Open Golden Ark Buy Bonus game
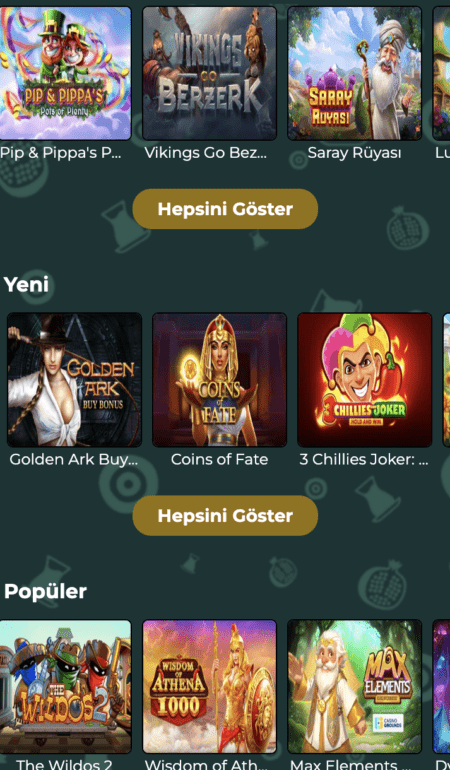 point(74,380)
